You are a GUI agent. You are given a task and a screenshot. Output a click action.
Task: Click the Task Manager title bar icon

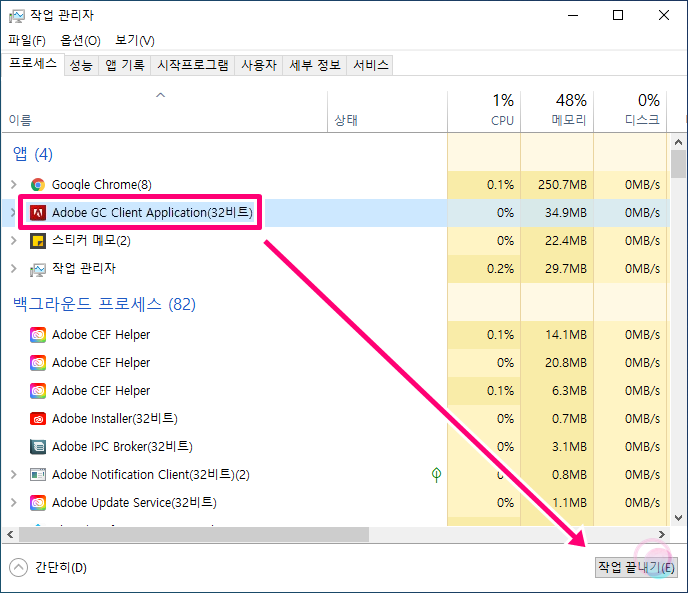pos(17,16)
